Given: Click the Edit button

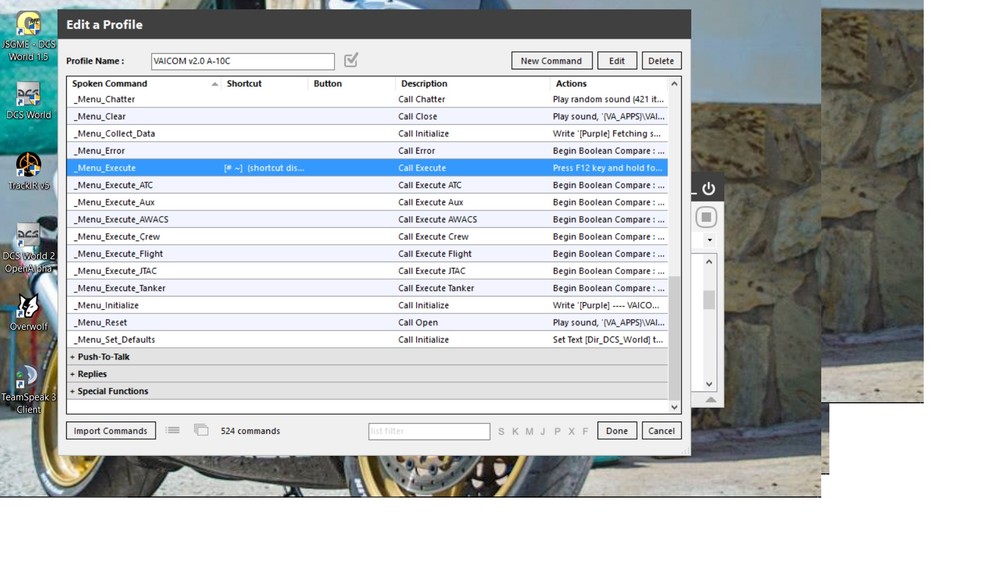Looking at the screenshot, I should click(x=617, y=61).
